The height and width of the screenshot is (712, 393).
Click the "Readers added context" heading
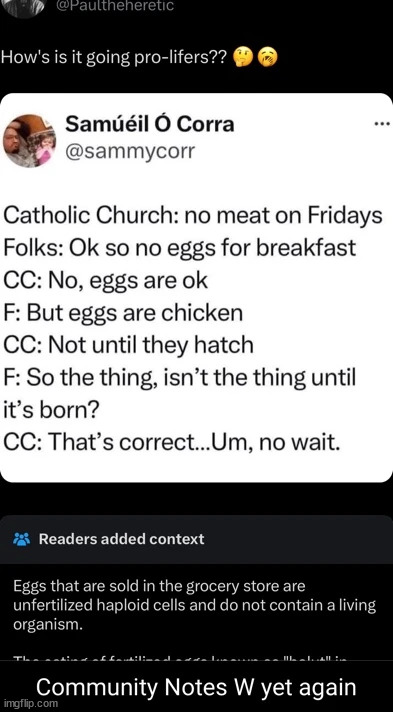[x=121, y=539]
